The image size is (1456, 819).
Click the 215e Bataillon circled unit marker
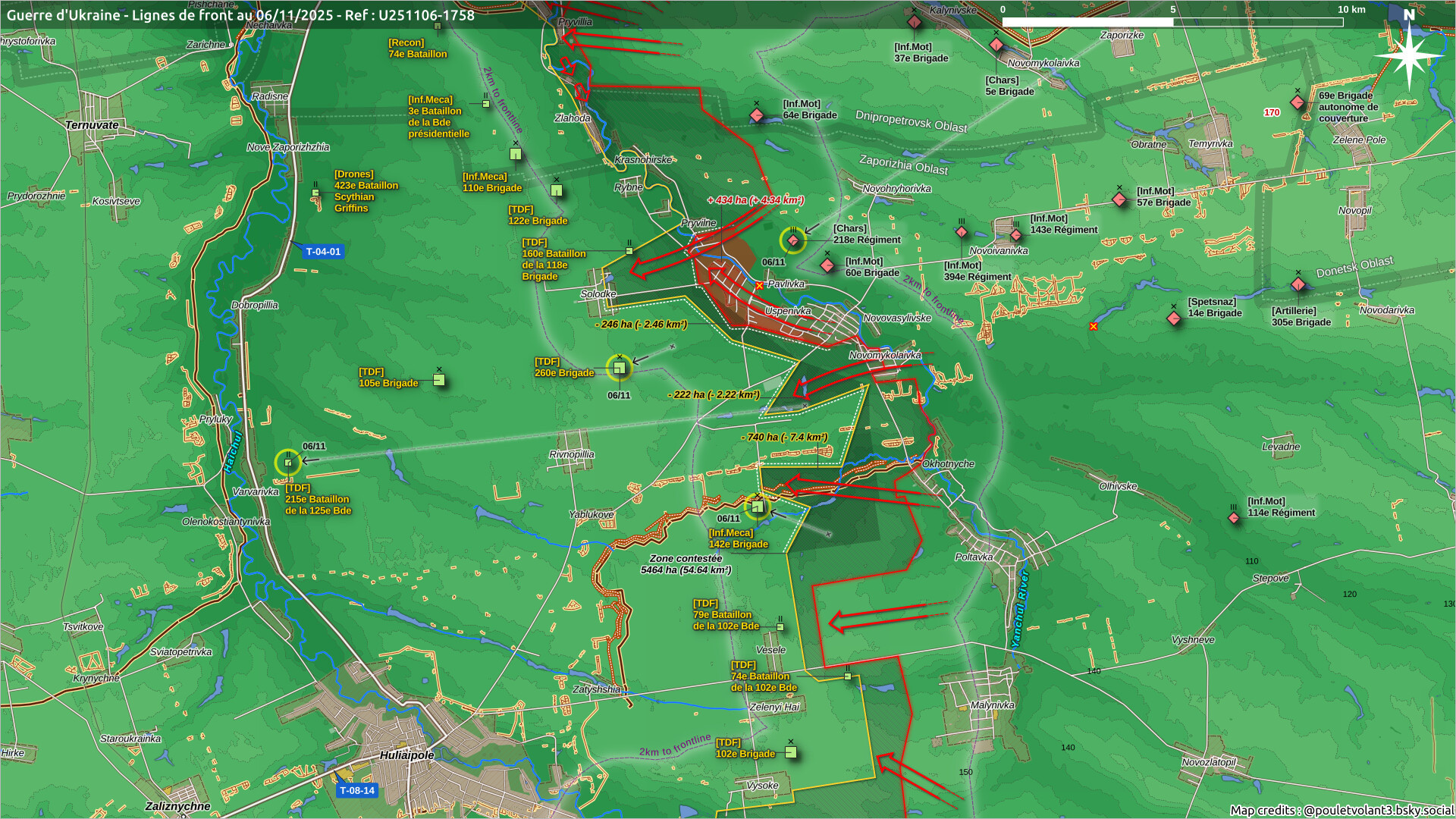[288, 462]
